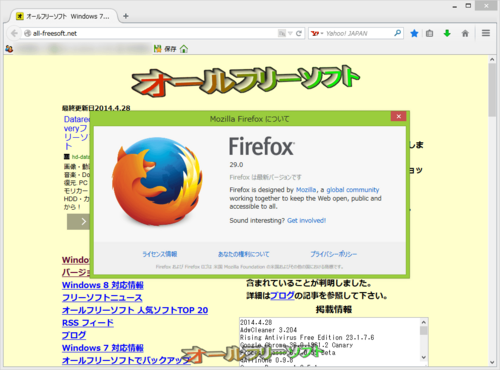
Task: Click the Yahoo search engine icon
Action: (x=315, y=33)
